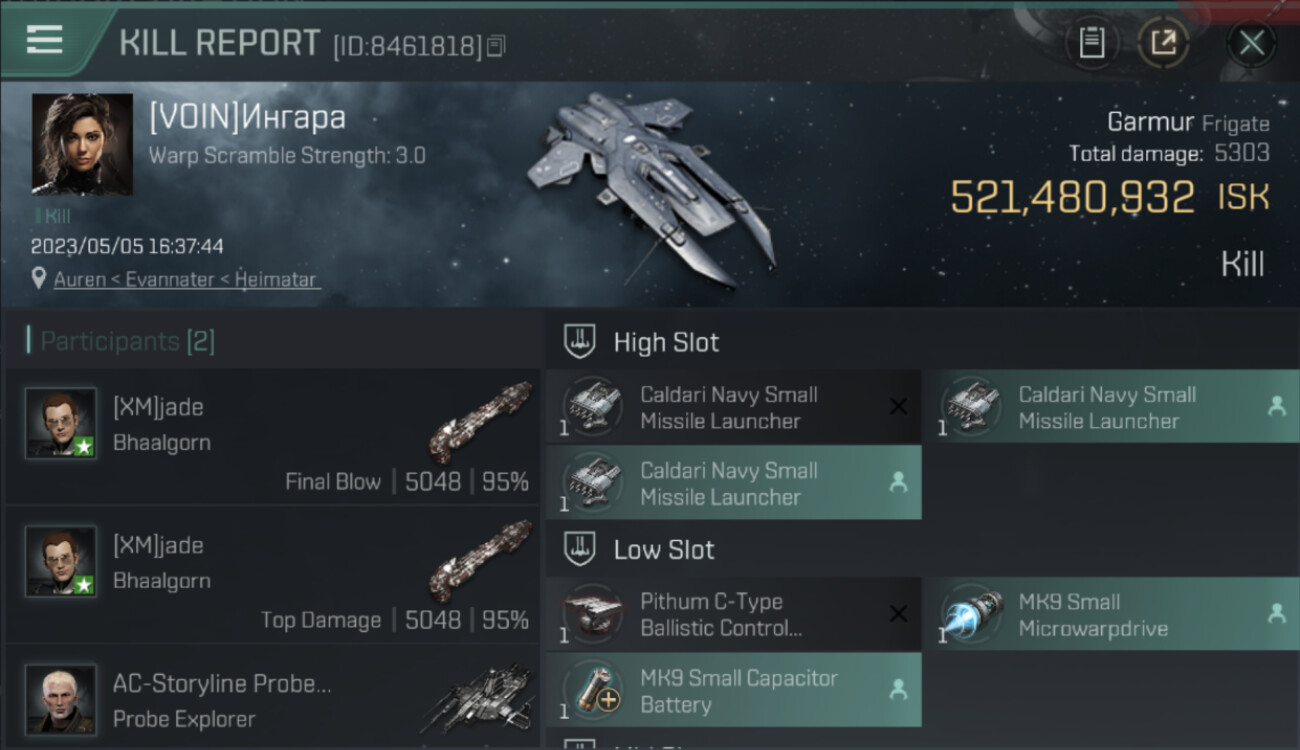
Task: Click the victim's character portrait
Action: pyautogui.click(x=82, y=144)
